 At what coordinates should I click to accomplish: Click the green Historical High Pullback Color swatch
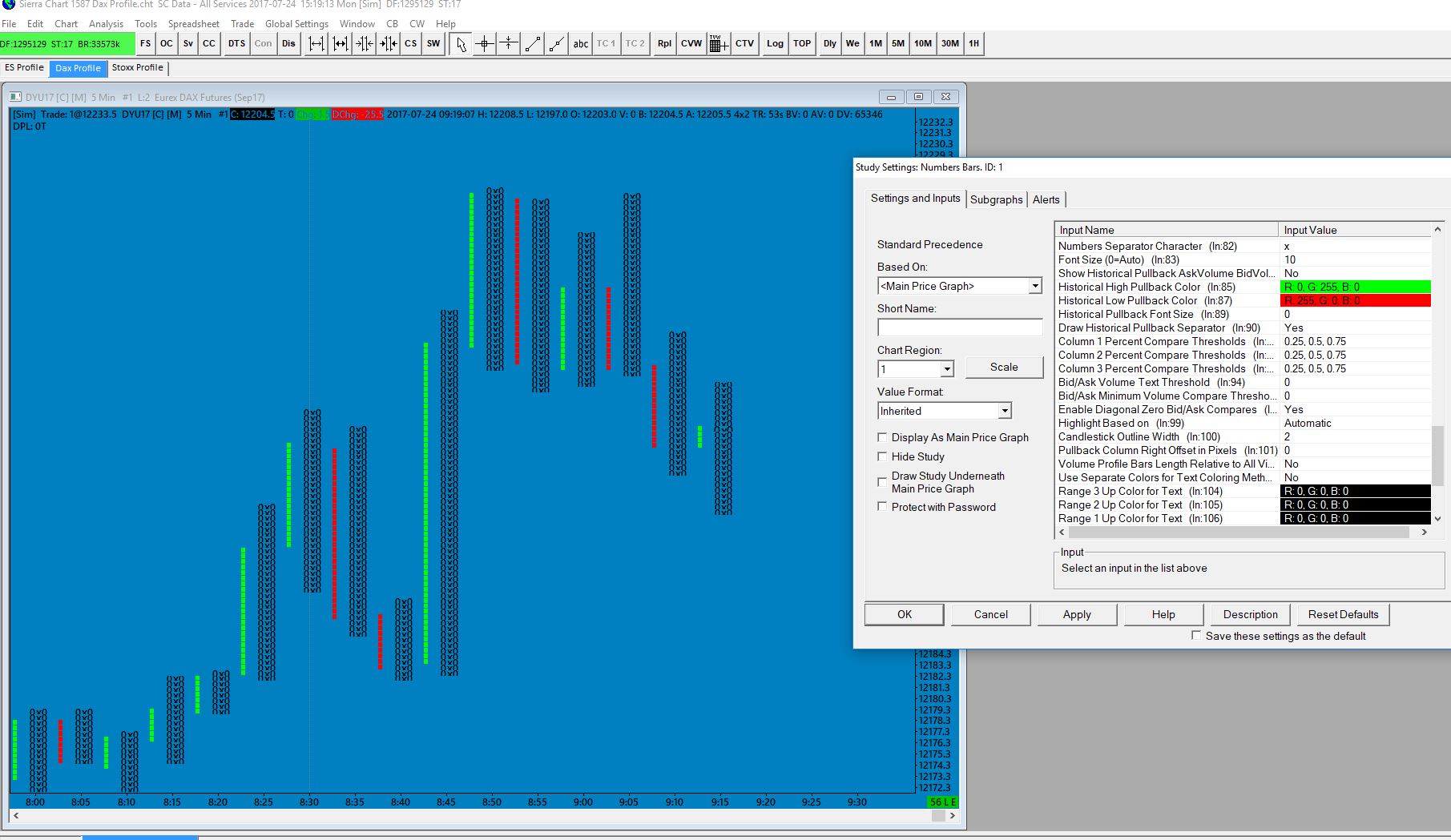click(1356, 287)
